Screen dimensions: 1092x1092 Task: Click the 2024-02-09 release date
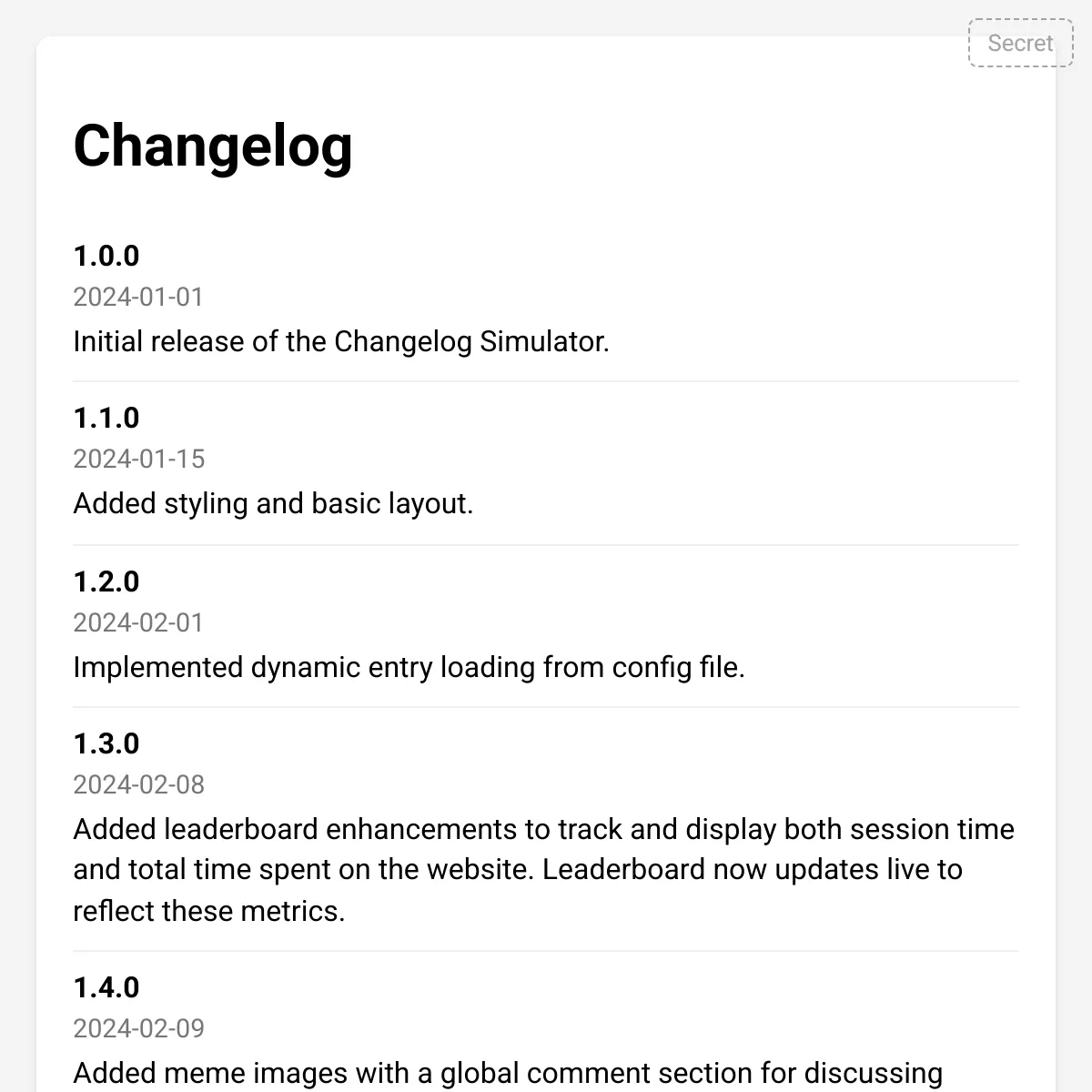coord(138,1028)
